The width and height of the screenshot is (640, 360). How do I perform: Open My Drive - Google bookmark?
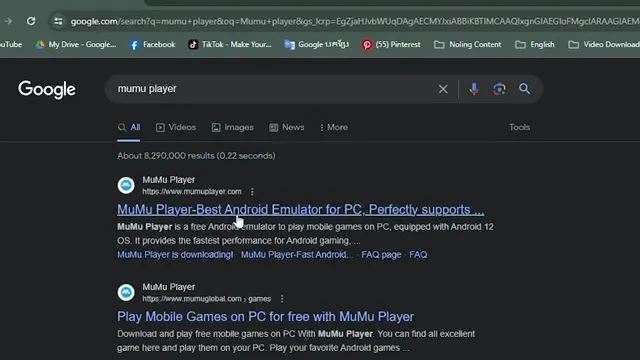(76, 44)
